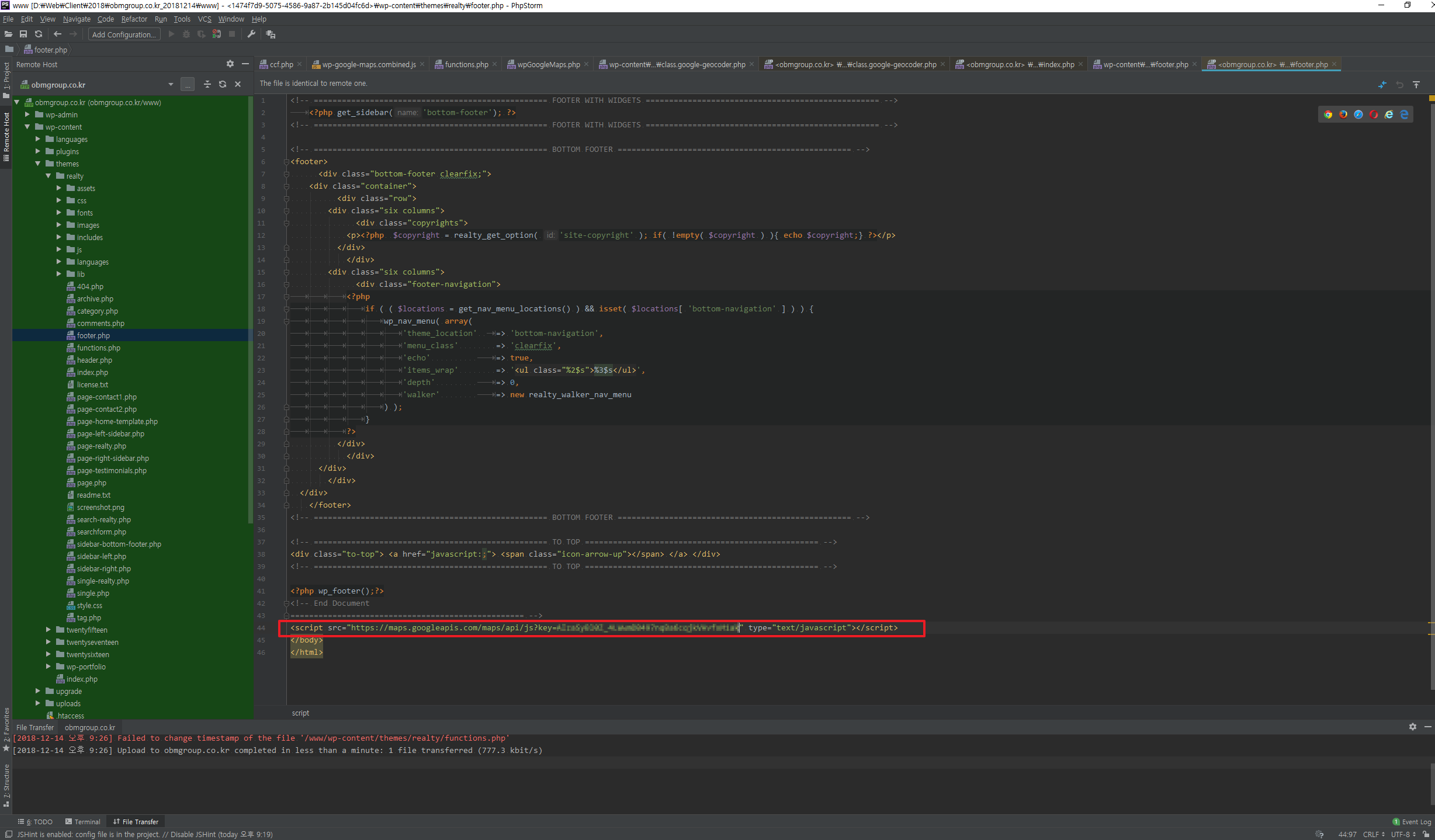Screen dimensions: 1435x840
Task: Collapse the themes folder
Action: (38, 164)
